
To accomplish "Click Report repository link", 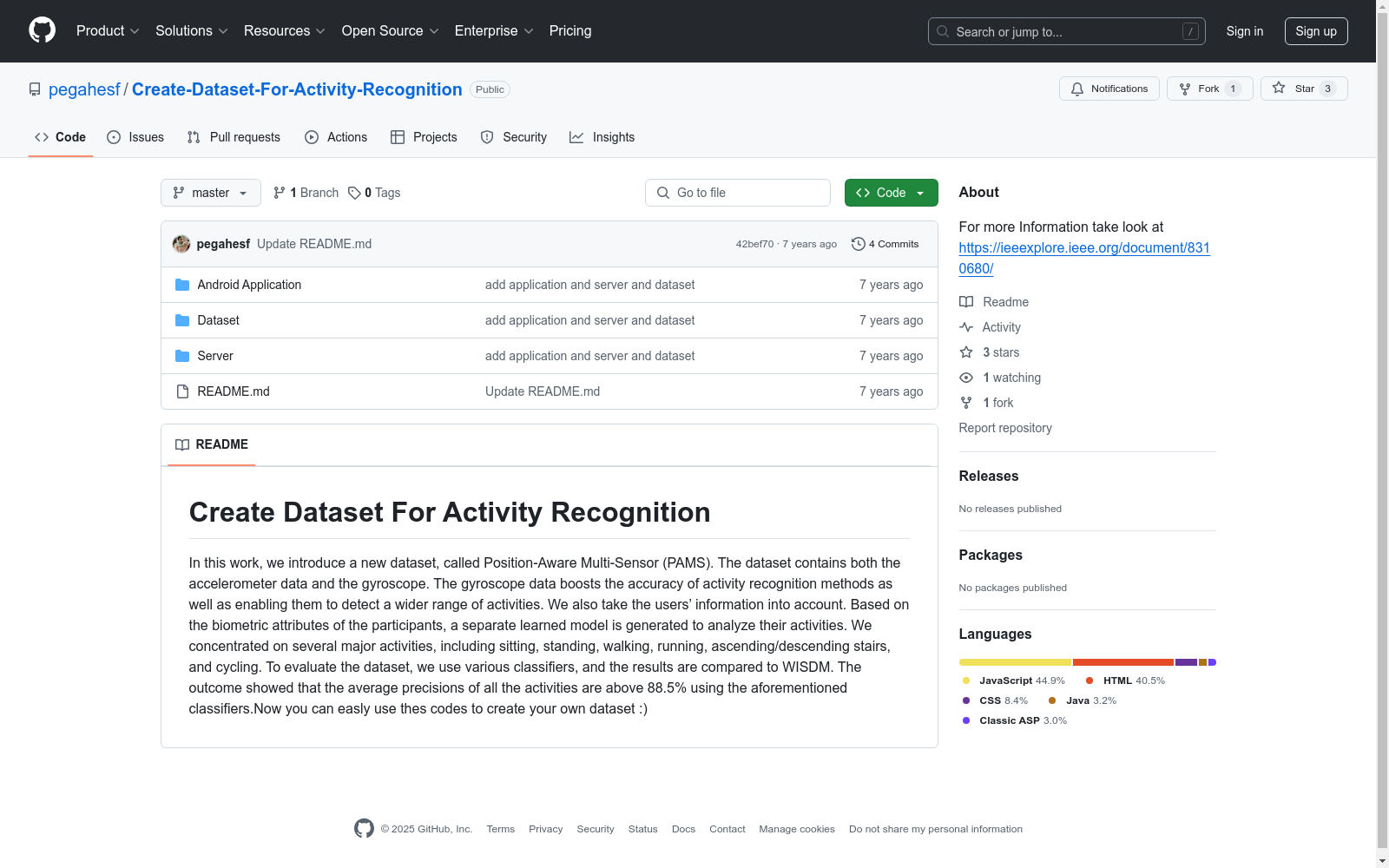I will pos(1005,428).
